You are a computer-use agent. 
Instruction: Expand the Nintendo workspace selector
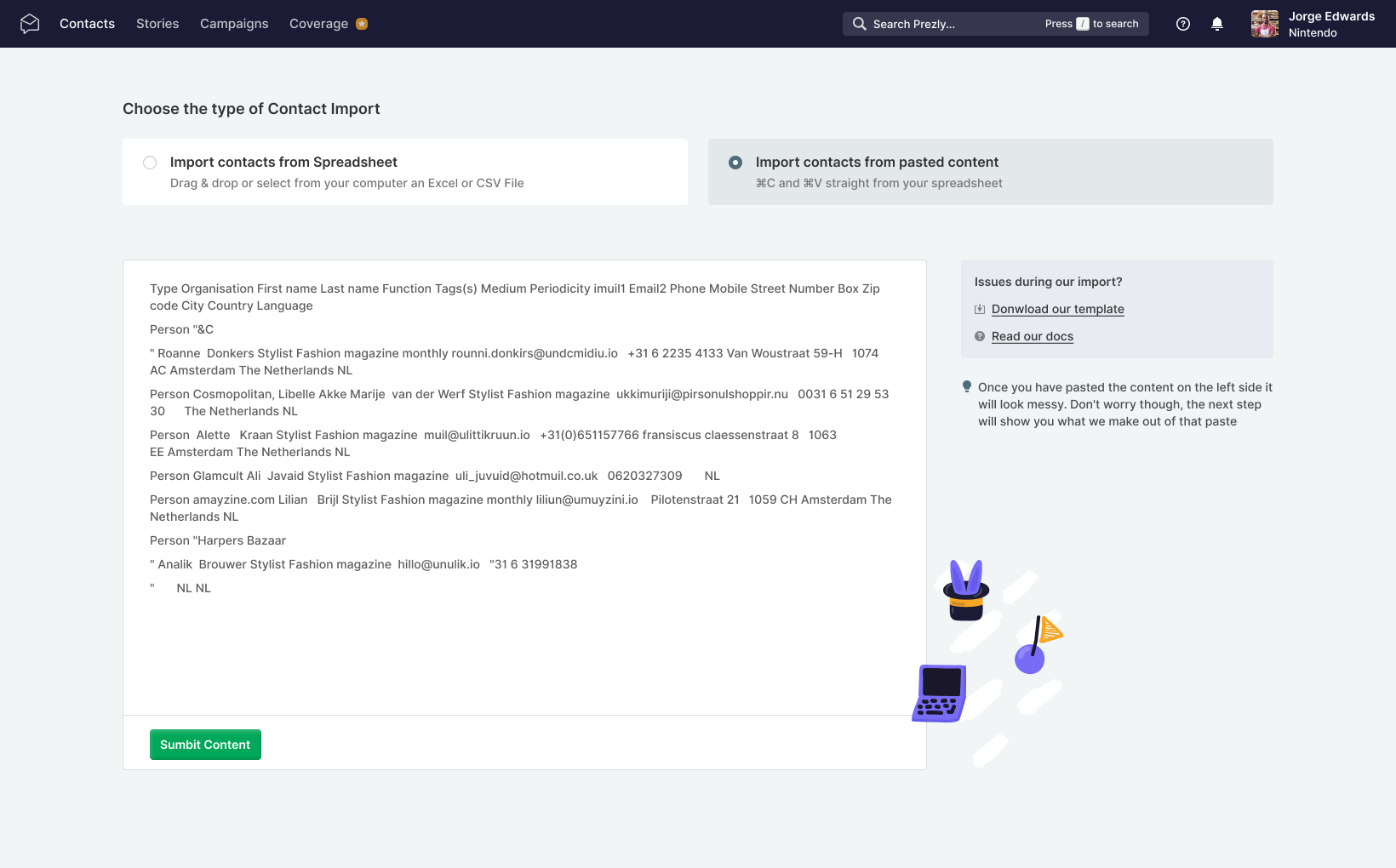[1313, 32]
